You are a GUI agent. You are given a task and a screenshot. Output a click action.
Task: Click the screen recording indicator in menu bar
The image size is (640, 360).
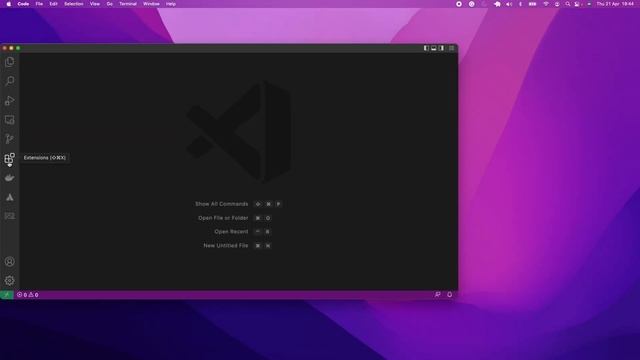[x=459, y=4]
